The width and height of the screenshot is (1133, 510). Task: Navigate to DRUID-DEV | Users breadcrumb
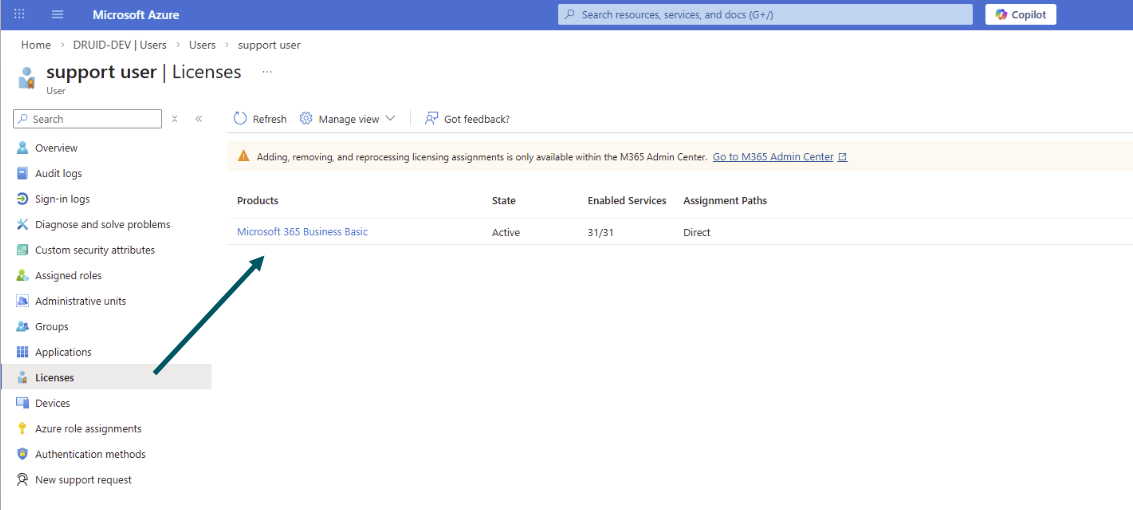pyautogui.click(x=119, y=45)
